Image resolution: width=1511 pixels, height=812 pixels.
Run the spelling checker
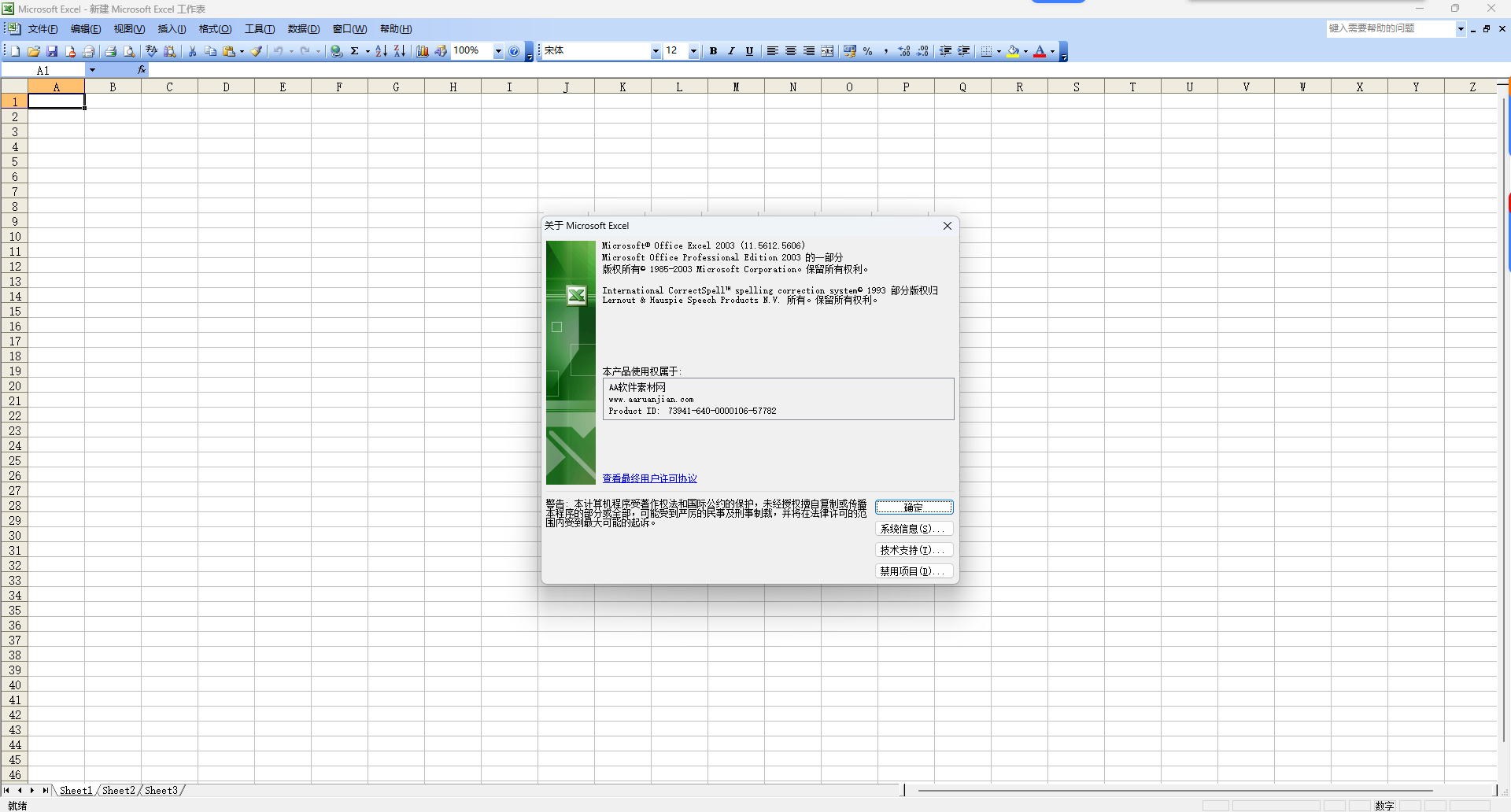click(151, 51)
